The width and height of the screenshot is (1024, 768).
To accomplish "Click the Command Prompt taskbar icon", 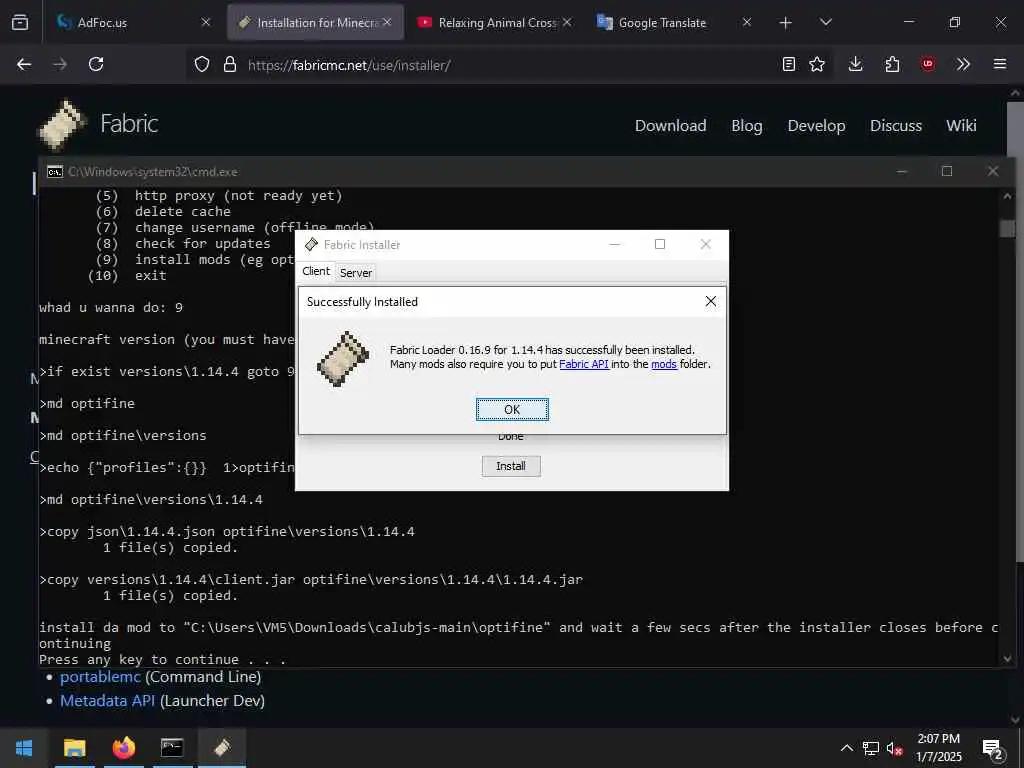I will coord(172,748).
